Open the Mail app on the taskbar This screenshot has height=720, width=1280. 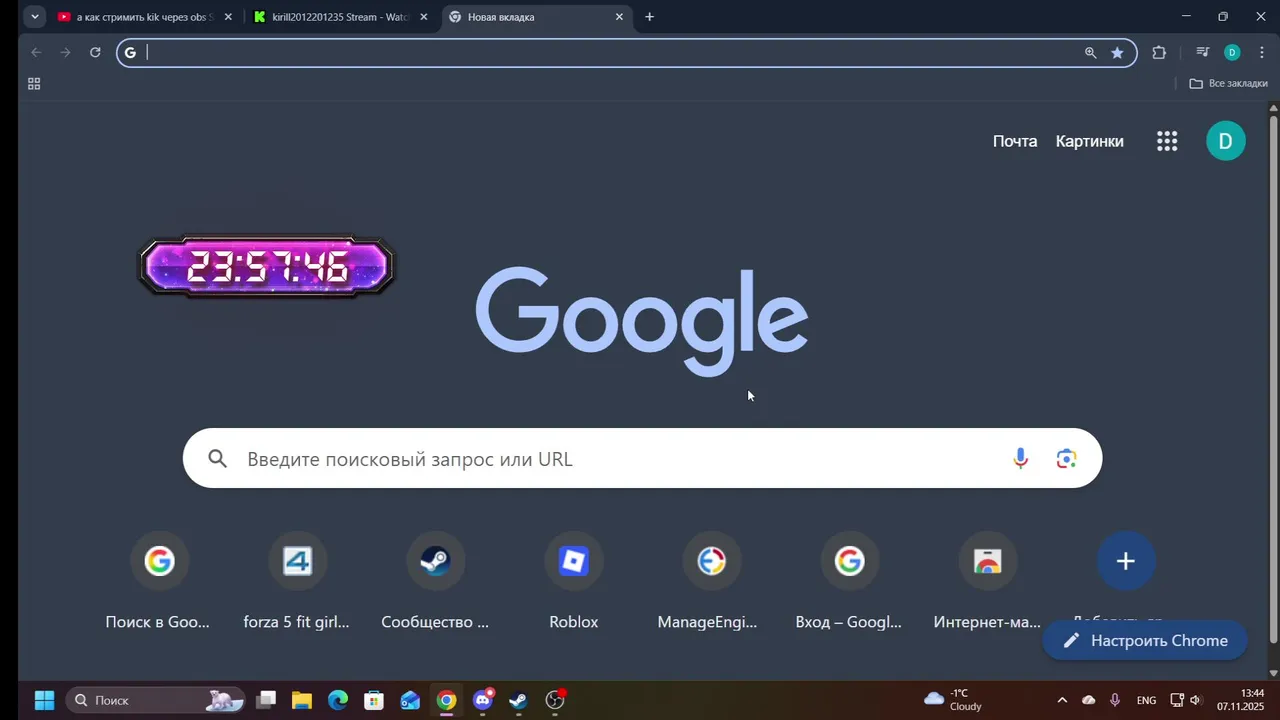[410, 700]
